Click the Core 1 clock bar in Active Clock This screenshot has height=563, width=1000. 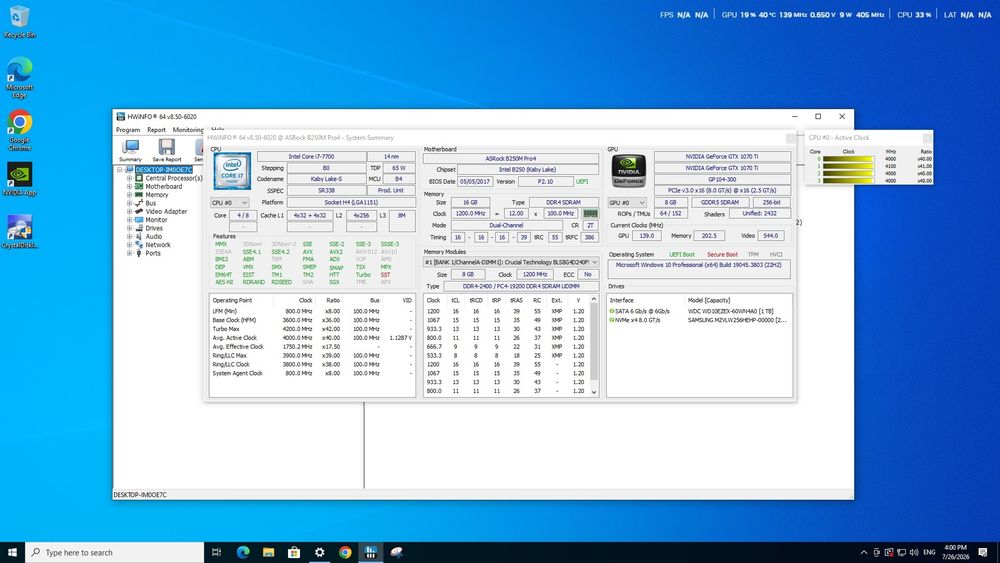[848, 166]
